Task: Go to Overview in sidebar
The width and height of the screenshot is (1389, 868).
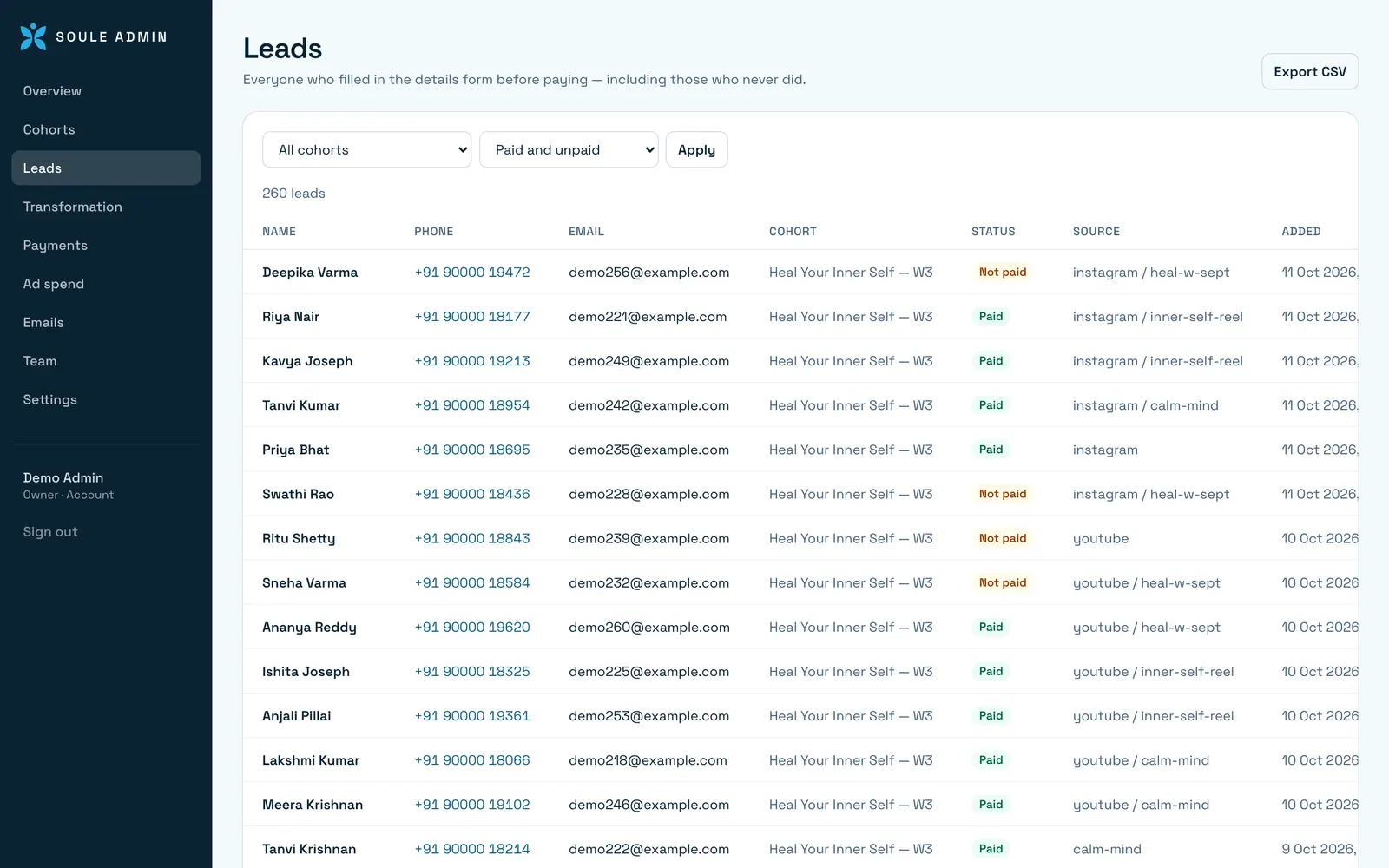Action: 106,91
